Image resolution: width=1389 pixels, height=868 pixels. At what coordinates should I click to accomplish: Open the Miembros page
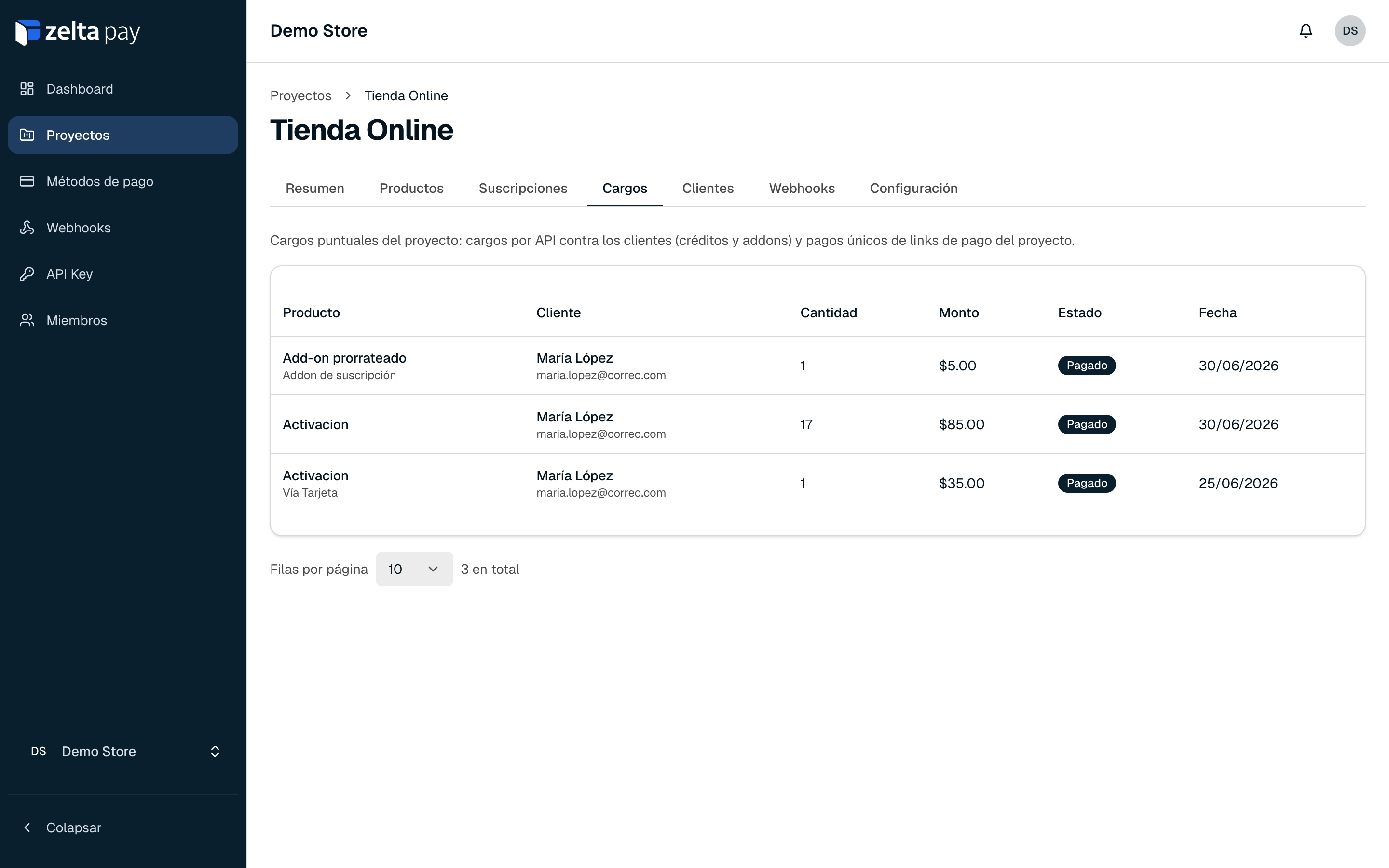(123, 320)
